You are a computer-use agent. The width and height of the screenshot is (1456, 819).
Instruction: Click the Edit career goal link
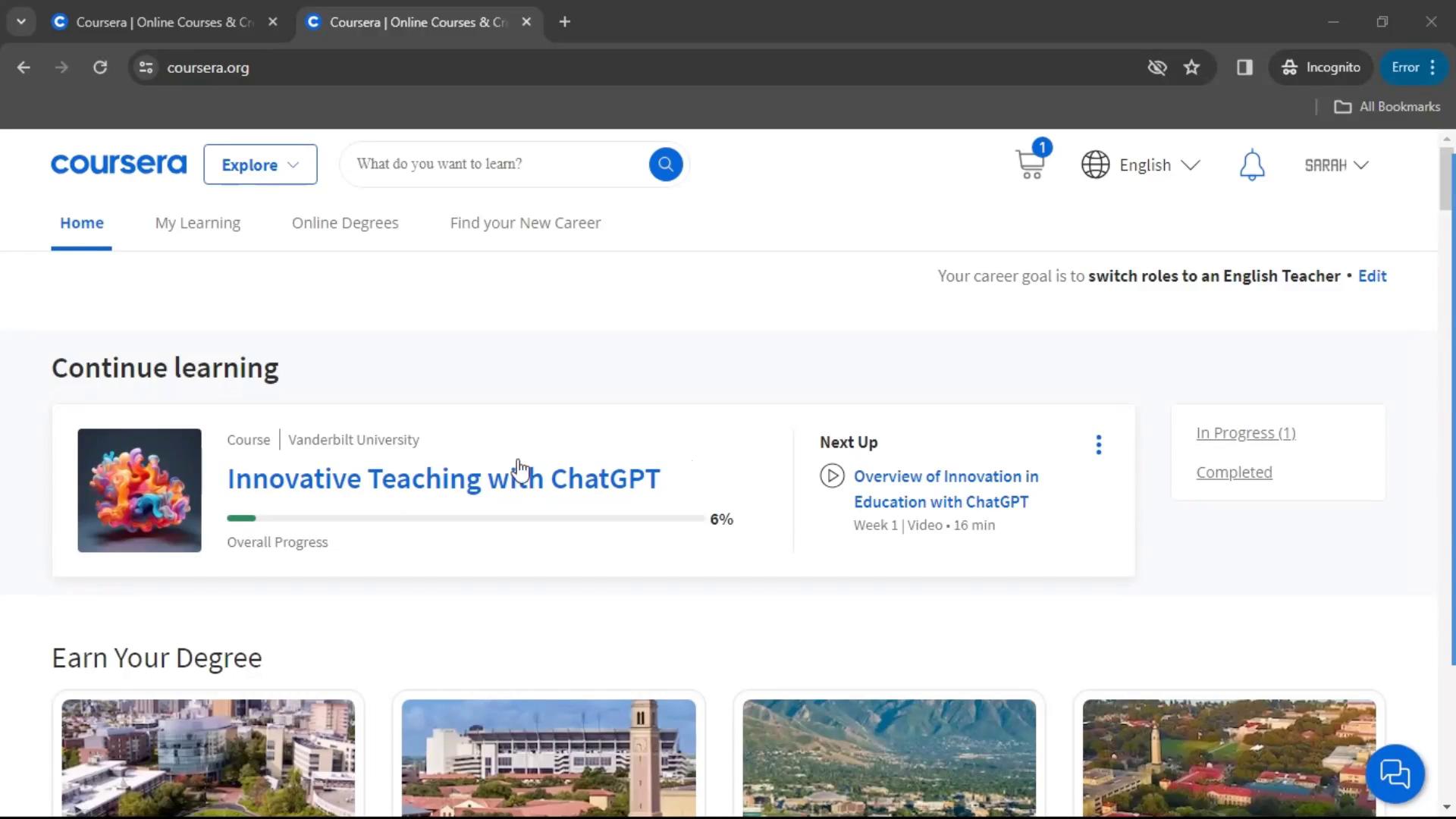pos(1372,276)
